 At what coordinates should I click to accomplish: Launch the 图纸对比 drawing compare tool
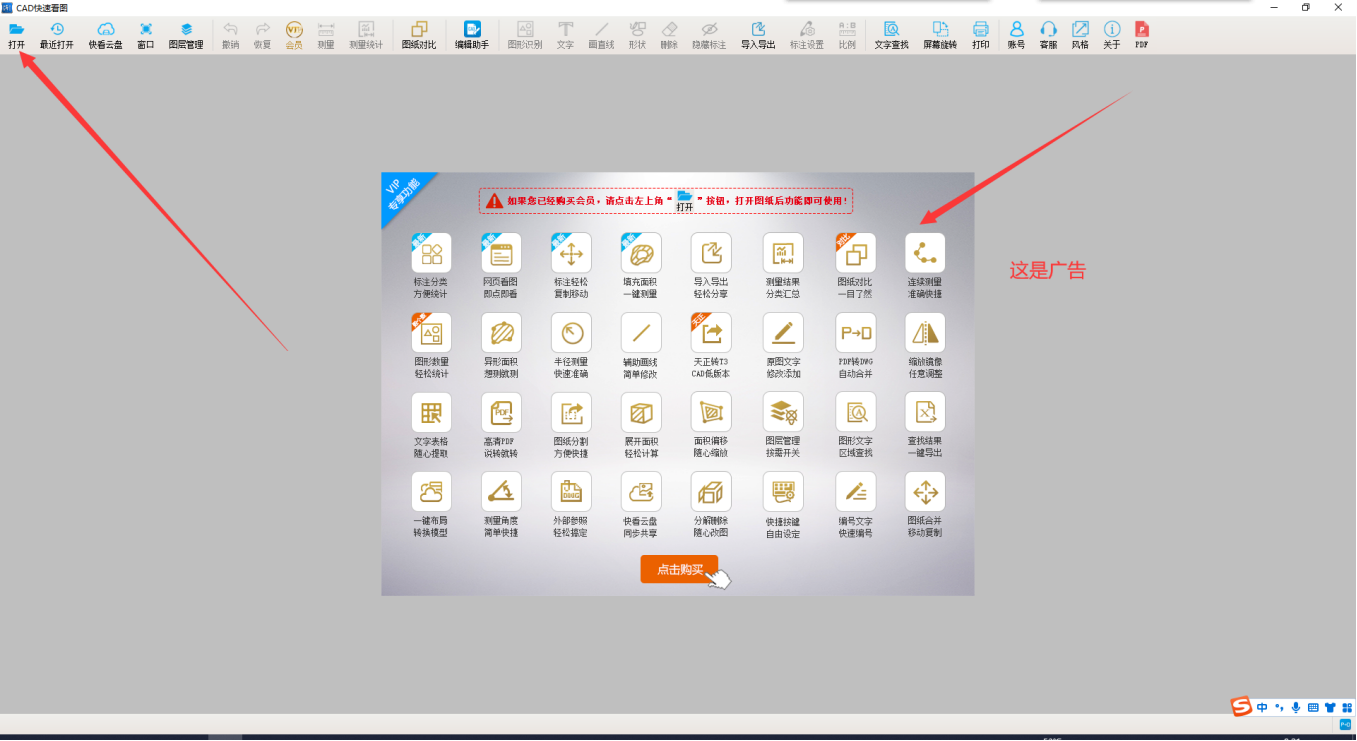point(419,30)
